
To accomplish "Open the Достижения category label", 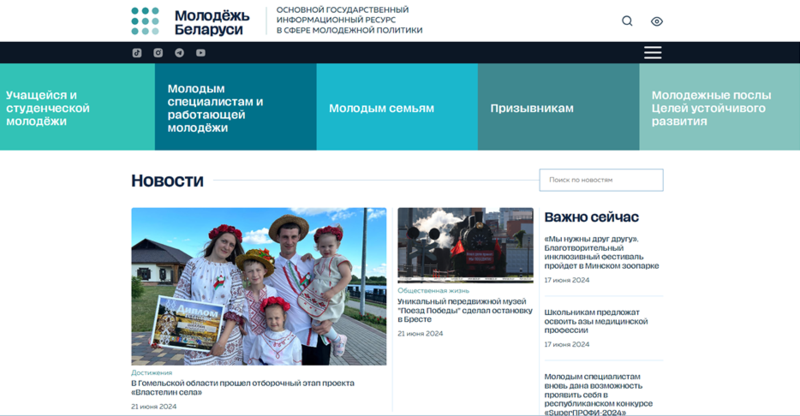I will click(x=152, y=373).
